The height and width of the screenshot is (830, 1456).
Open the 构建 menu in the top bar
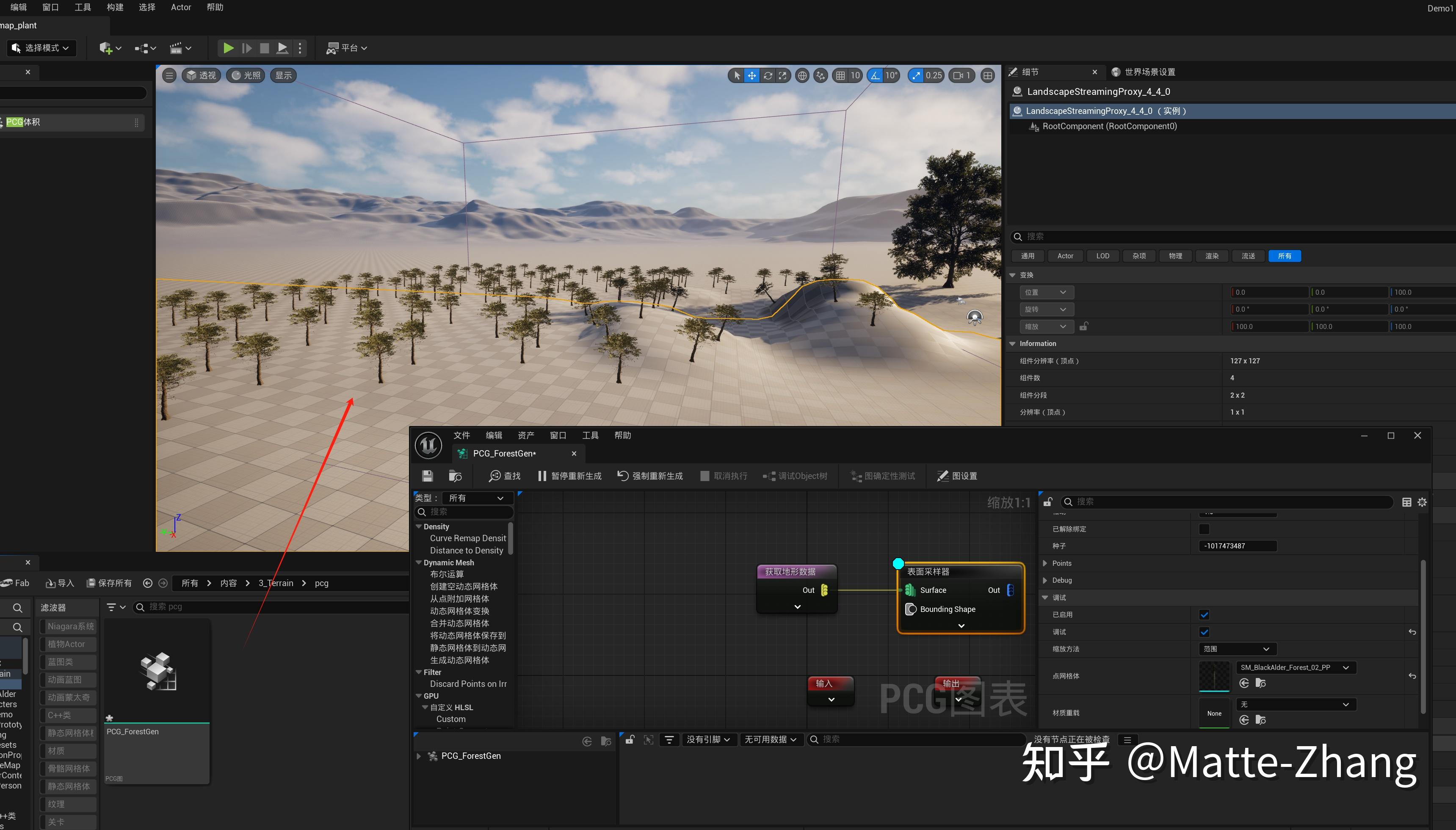click(x=115, y=7)
